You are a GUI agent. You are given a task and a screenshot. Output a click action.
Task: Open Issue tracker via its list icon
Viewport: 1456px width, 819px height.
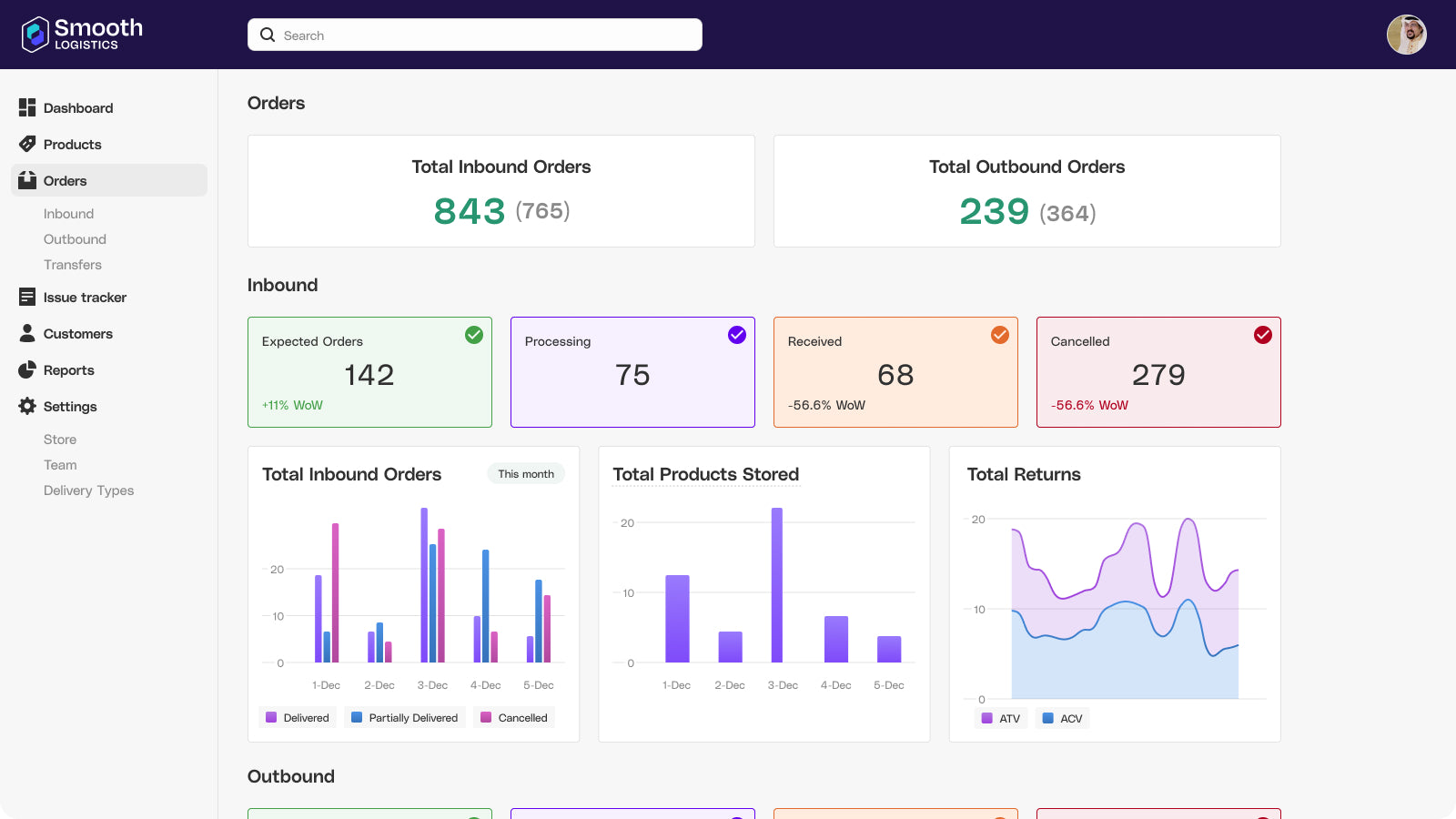tap(27, 297)
